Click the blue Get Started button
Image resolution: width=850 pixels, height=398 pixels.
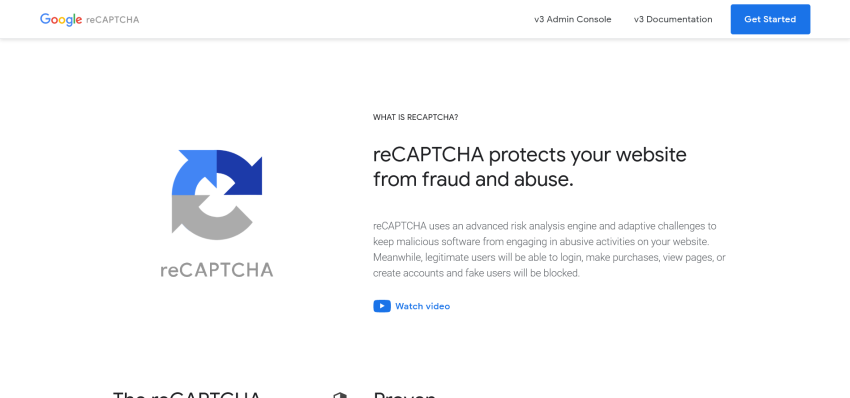pos(770,20)
